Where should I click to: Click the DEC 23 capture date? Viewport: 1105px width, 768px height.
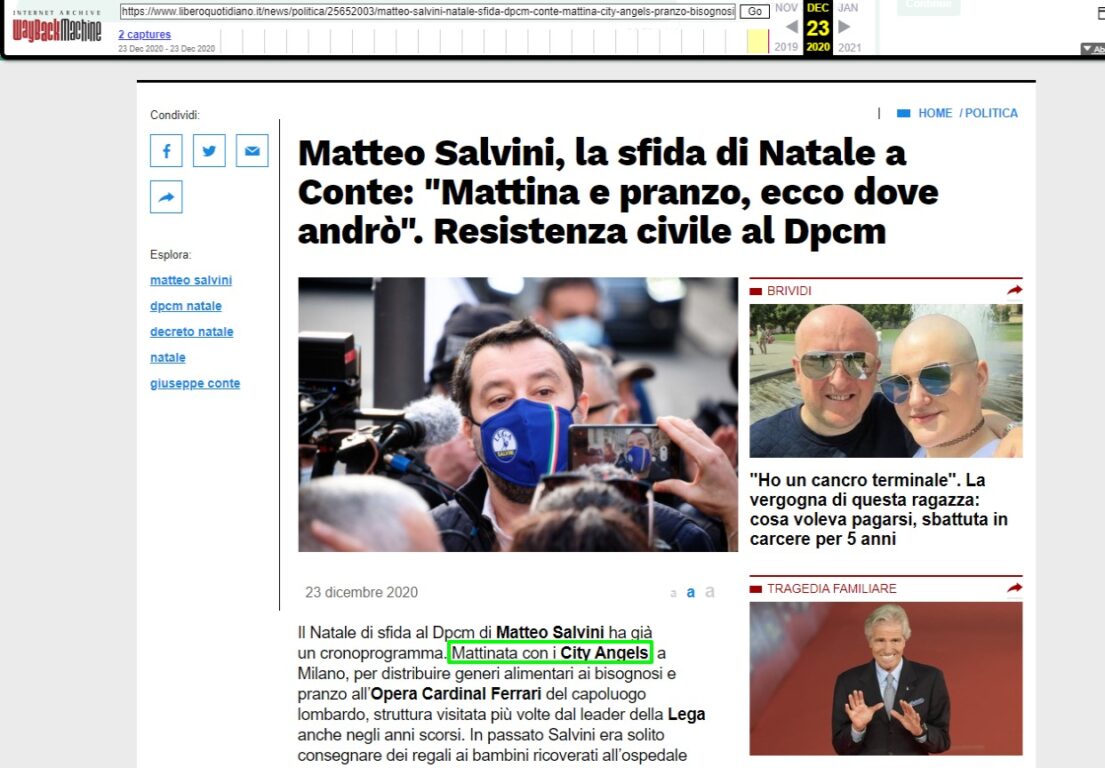[818, 28]
